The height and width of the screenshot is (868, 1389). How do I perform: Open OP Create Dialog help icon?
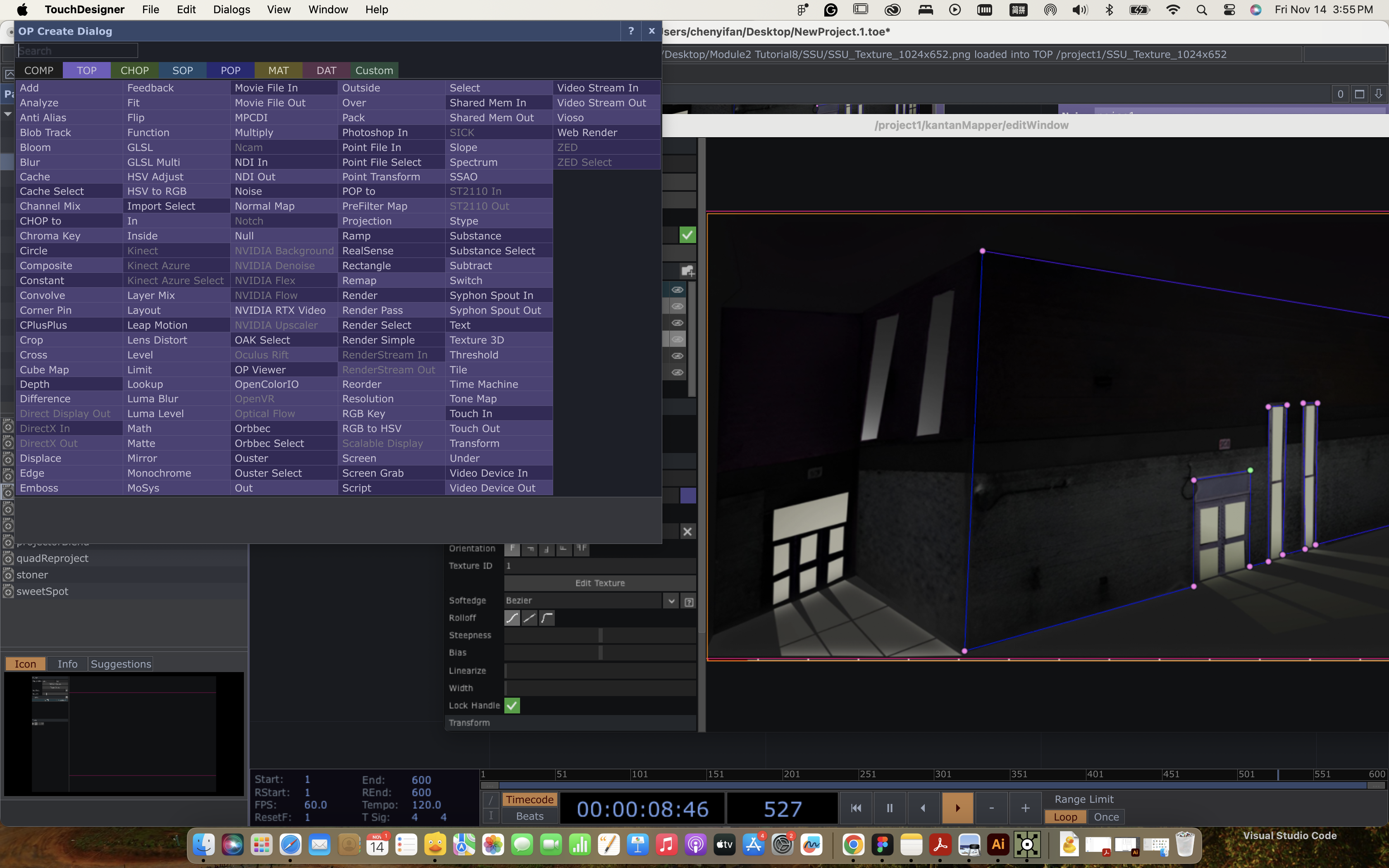[631, 31]
